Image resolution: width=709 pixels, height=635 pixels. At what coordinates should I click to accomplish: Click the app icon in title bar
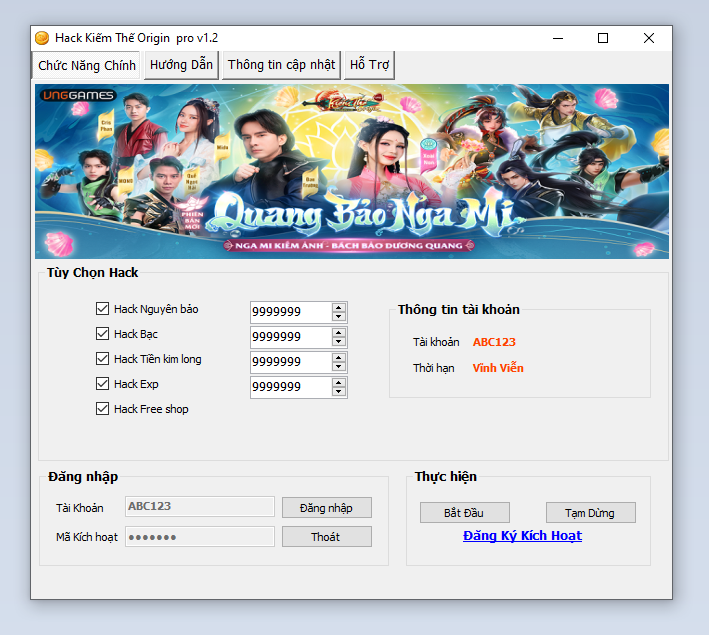tap(42, 38)
